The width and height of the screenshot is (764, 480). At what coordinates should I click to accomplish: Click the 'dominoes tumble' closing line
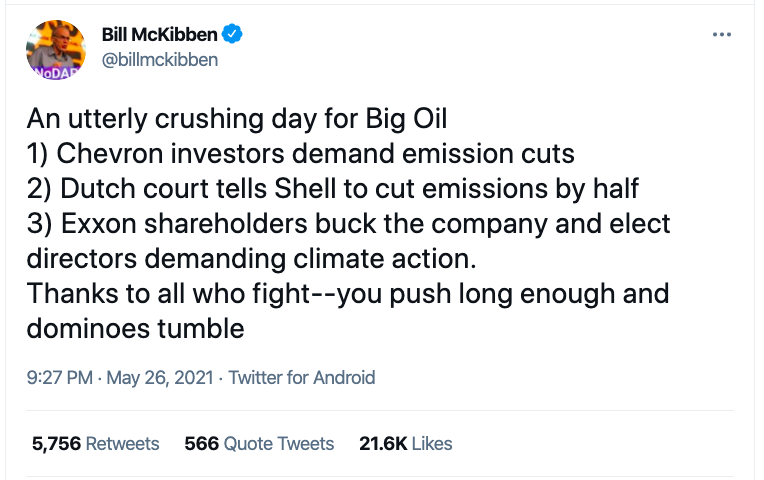pyautogui.click(x=136, y=326)
